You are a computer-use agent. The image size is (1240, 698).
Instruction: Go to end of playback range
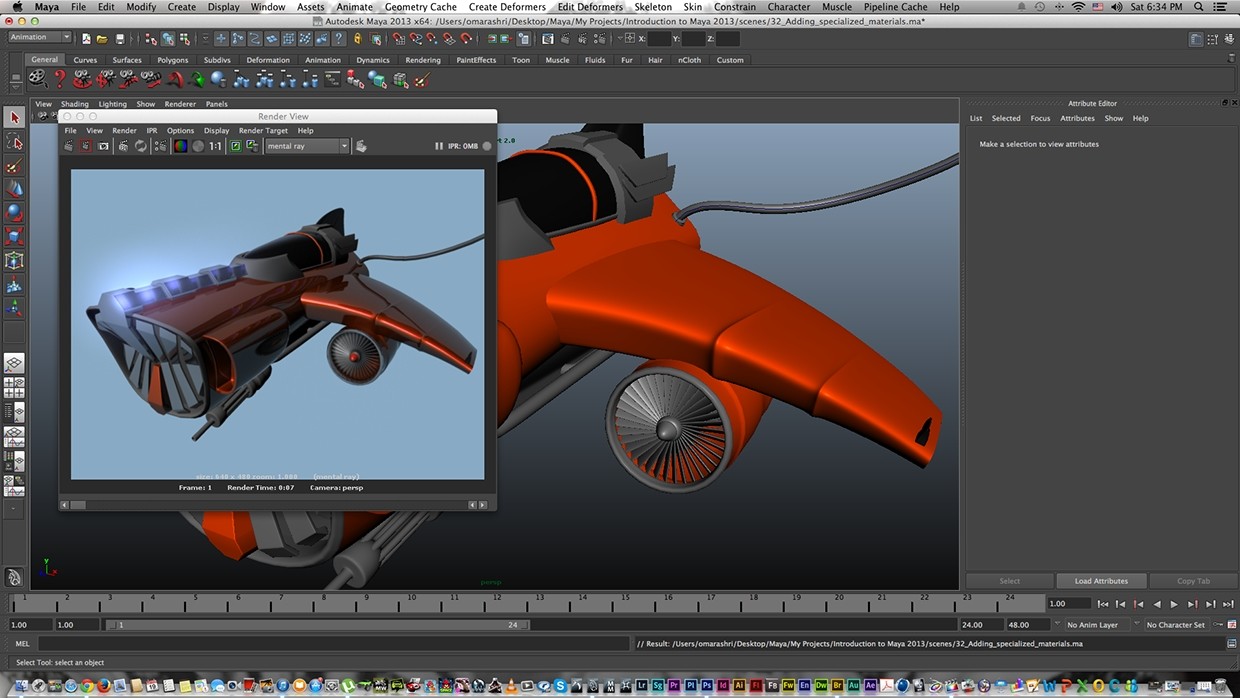coord(1228,604)
